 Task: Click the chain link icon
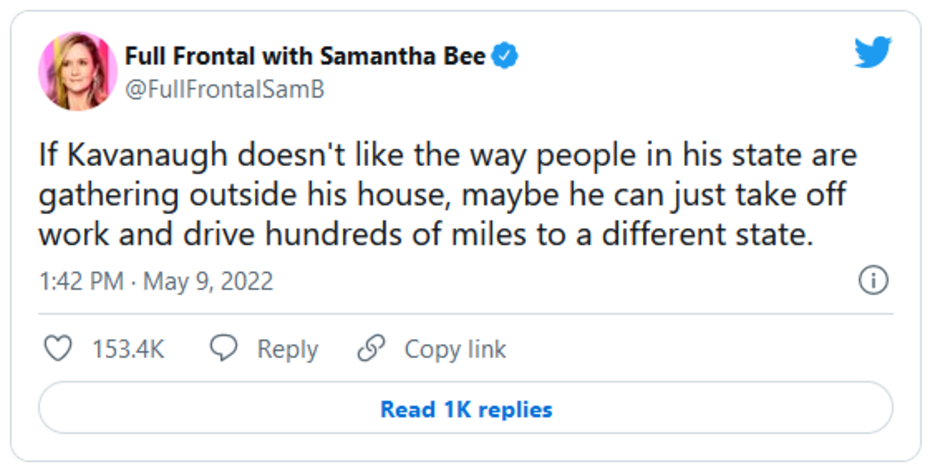(371, 349)
